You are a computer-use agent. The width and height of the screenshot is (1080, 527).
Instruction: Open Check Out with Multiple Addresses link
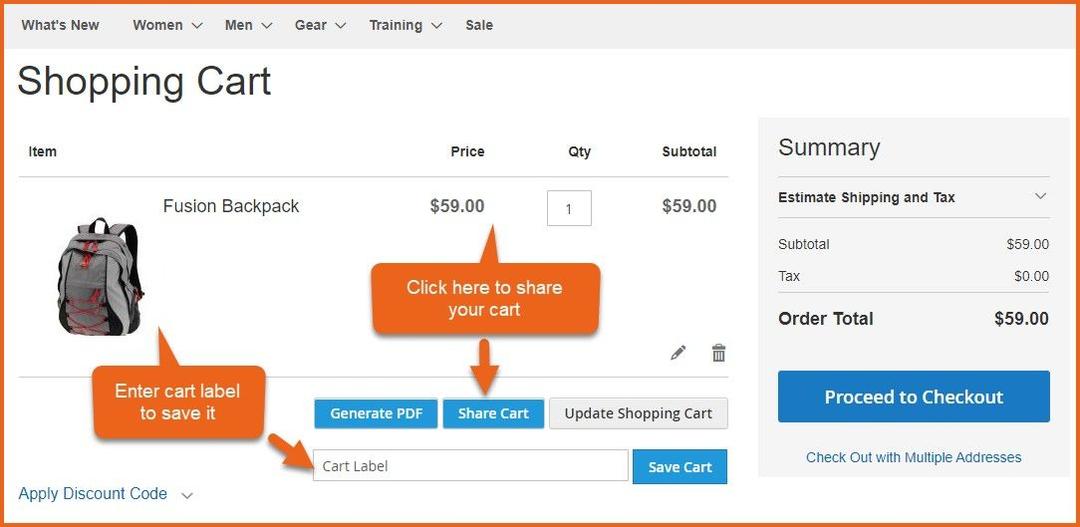pyautogui.click(x=913, y=457)
